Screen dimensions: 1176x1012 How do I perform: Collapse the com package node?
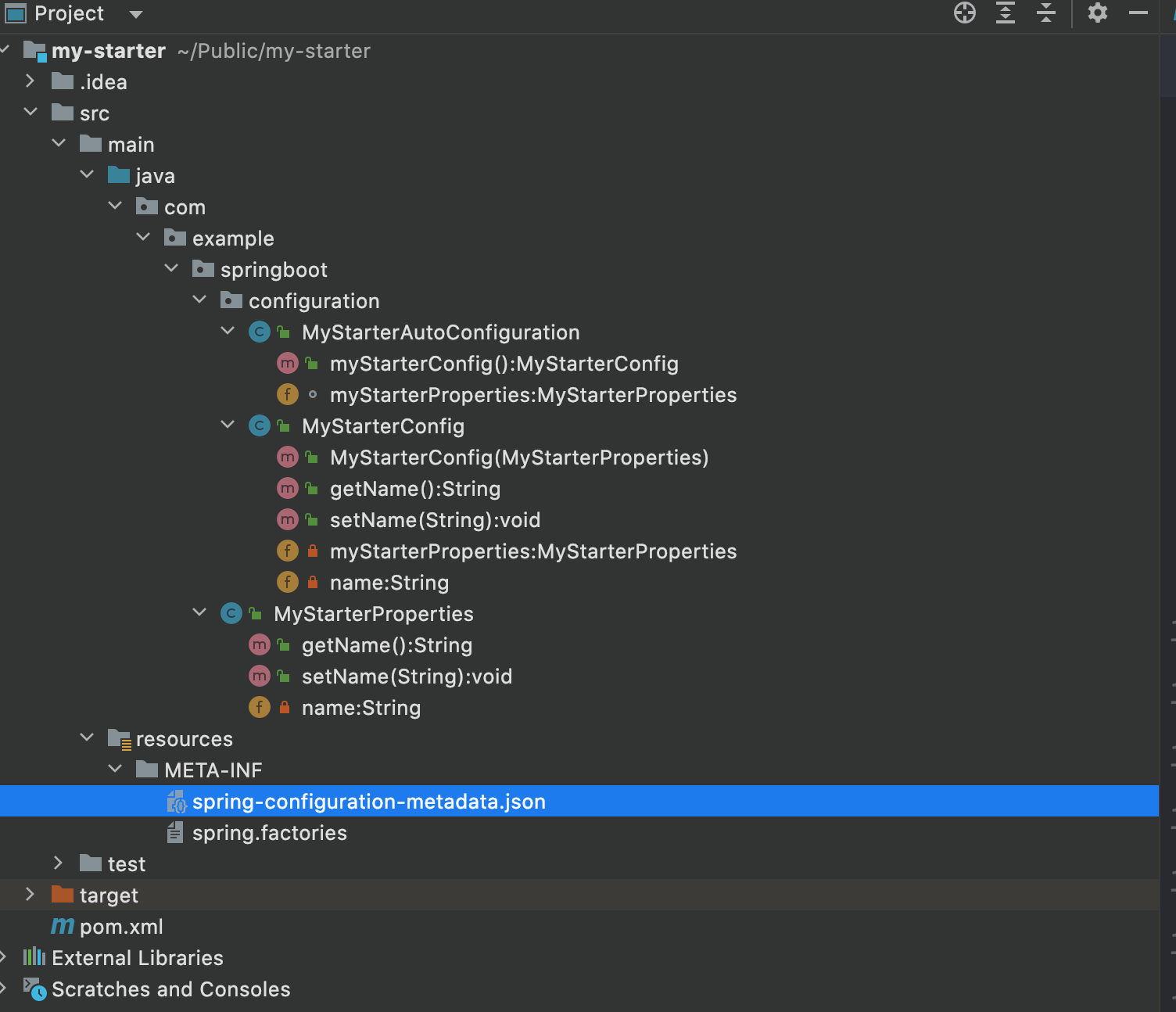tap(115, 206)
